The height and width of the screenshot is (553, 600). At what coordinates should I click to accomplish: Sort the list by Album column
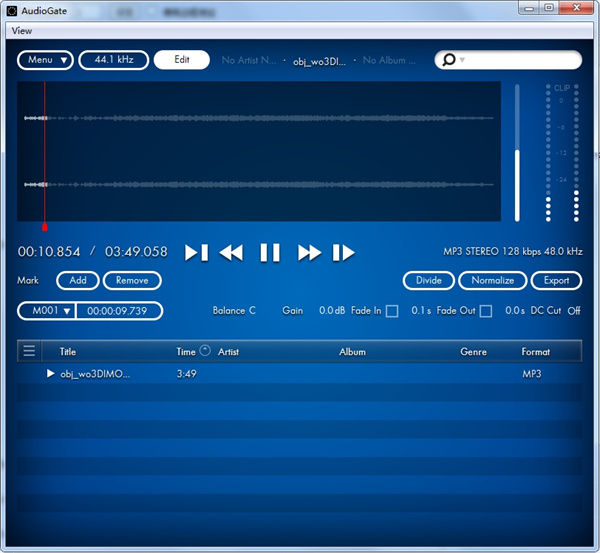click(352, 351)
